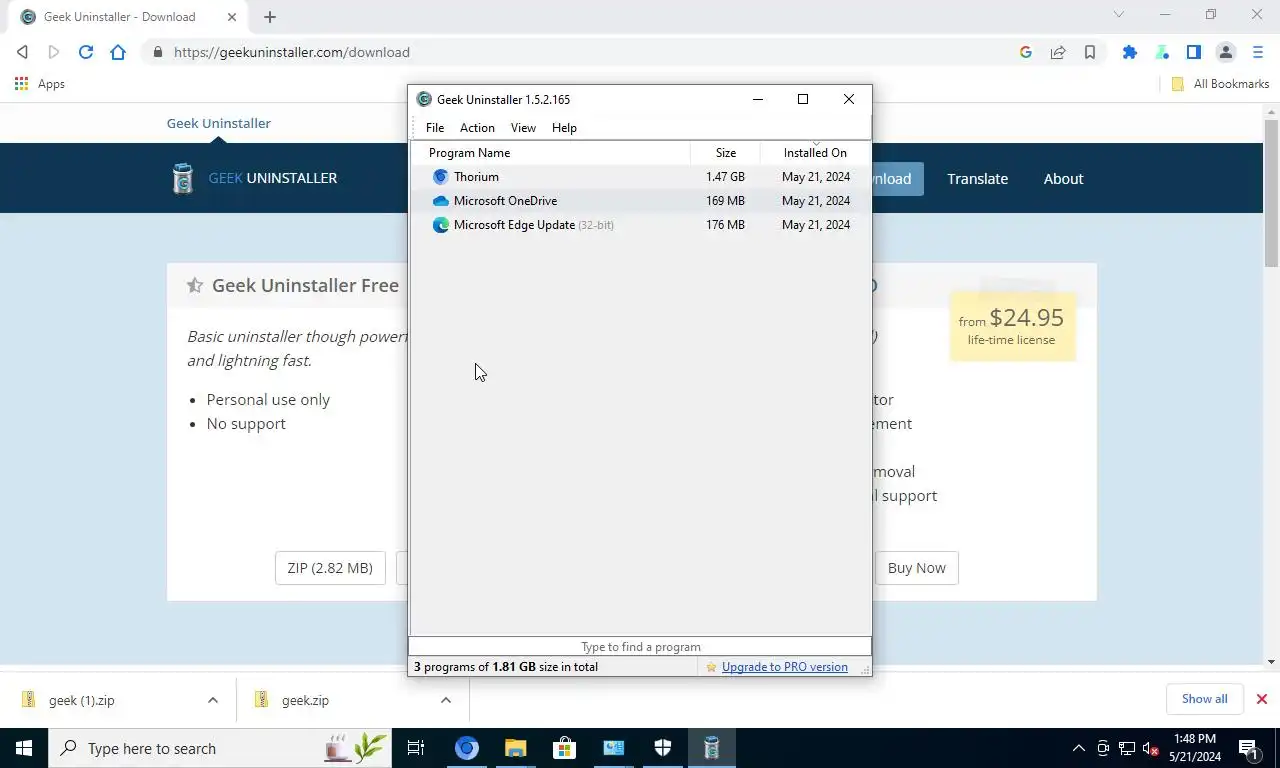Show all downloads
This screenshot has width=1280, height=768.
(1204, 699)
